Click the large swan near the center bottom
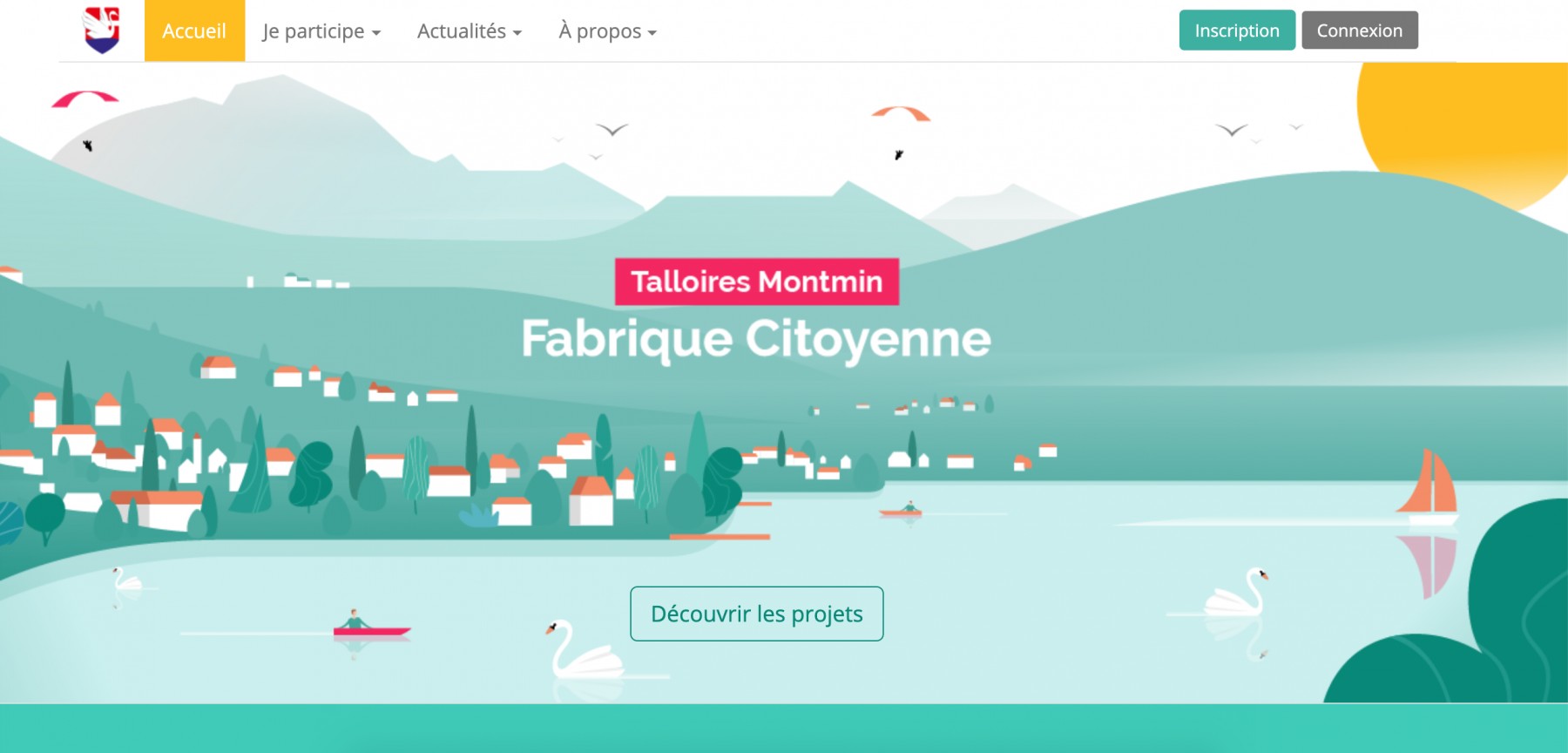This screenshot has width=1568, height=753. coord(585,650)
